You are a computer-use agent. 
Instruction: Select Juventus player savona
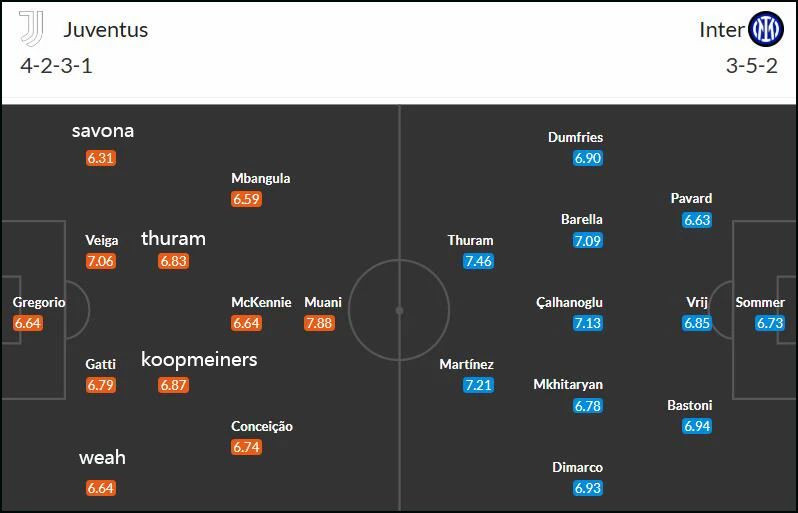103,130
